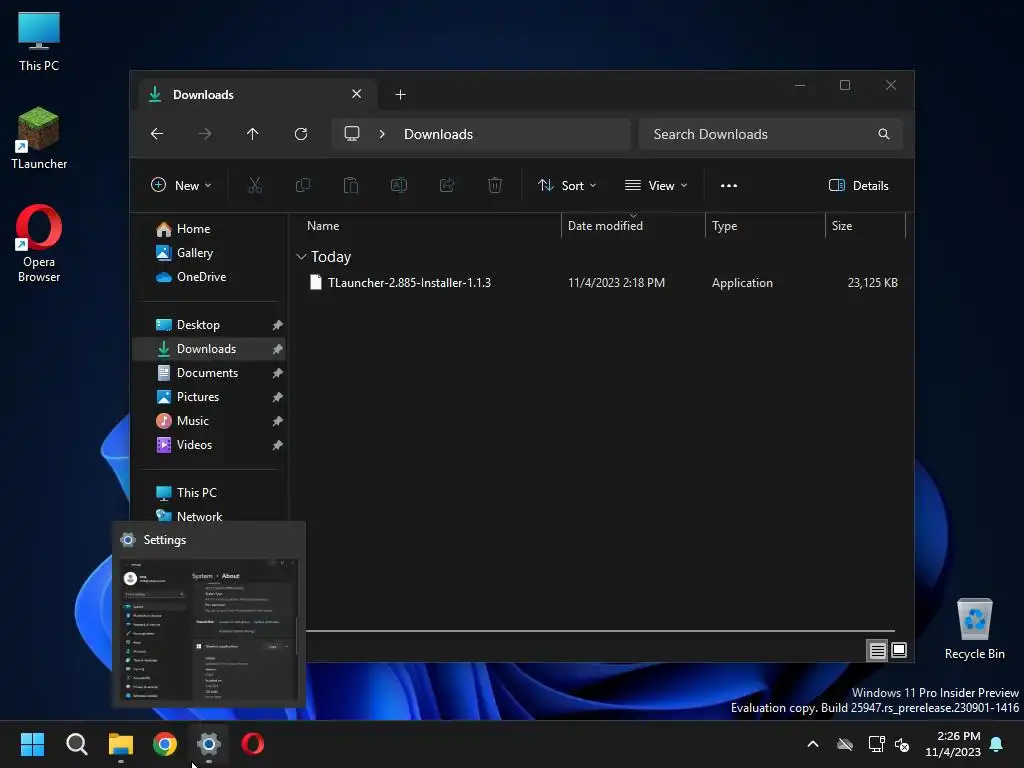This screenshot has width=1024, height=768.
Task: Unpin Desktop from Quick access
Action: (278, 325)
